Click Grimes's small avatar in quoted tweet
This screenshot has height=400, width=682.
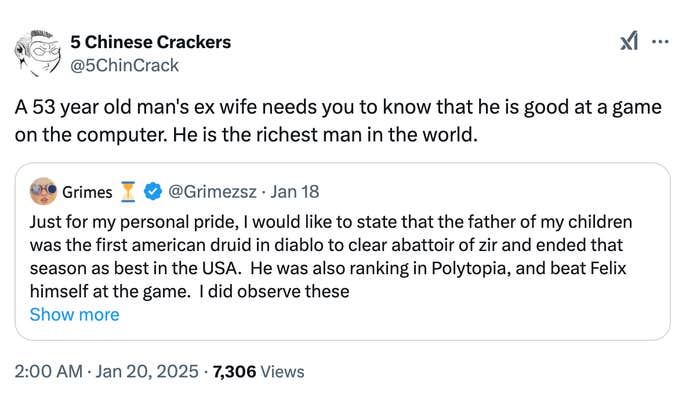click(43, 190)
